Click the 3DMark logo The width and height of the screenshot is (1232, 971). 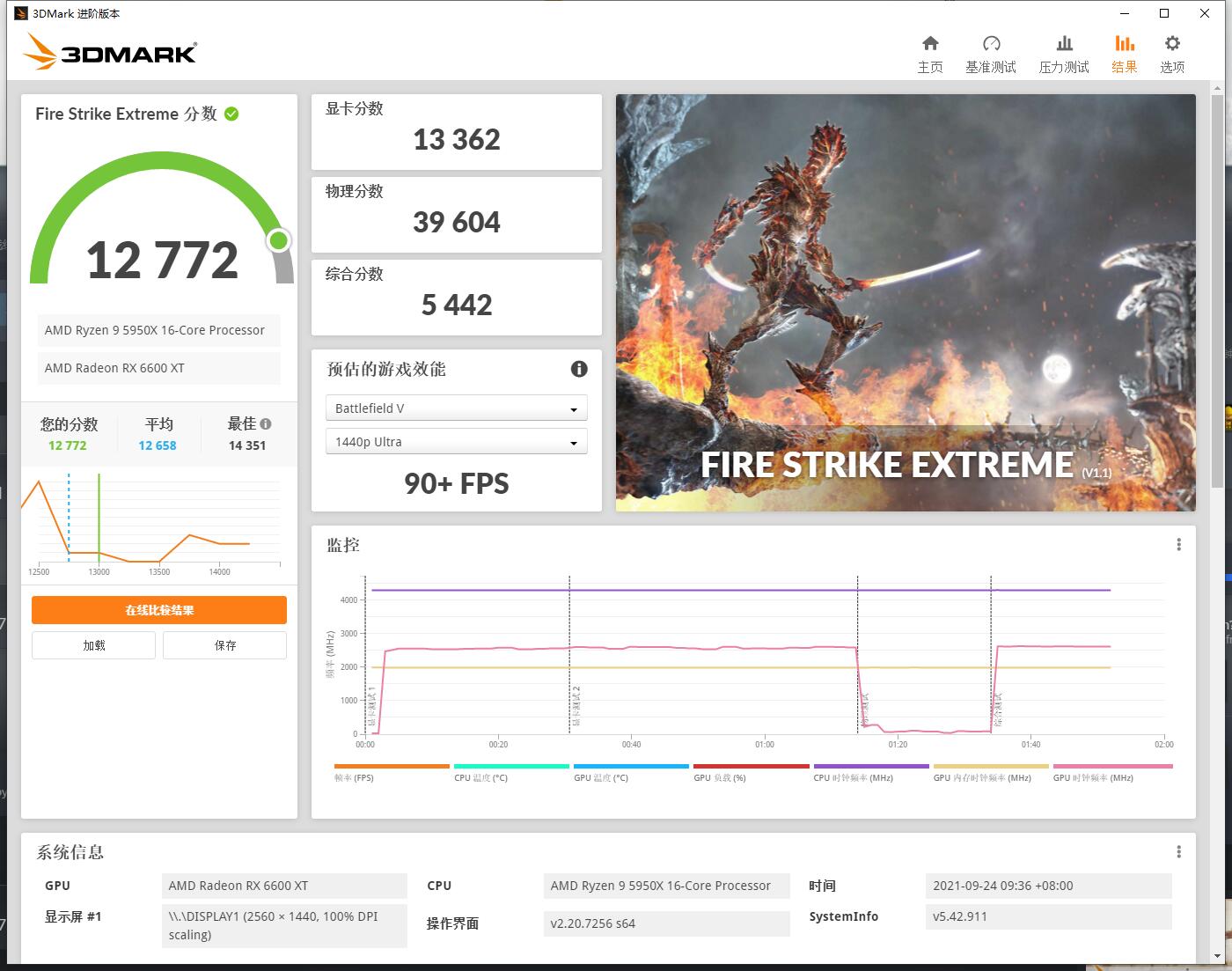point(110,52)
